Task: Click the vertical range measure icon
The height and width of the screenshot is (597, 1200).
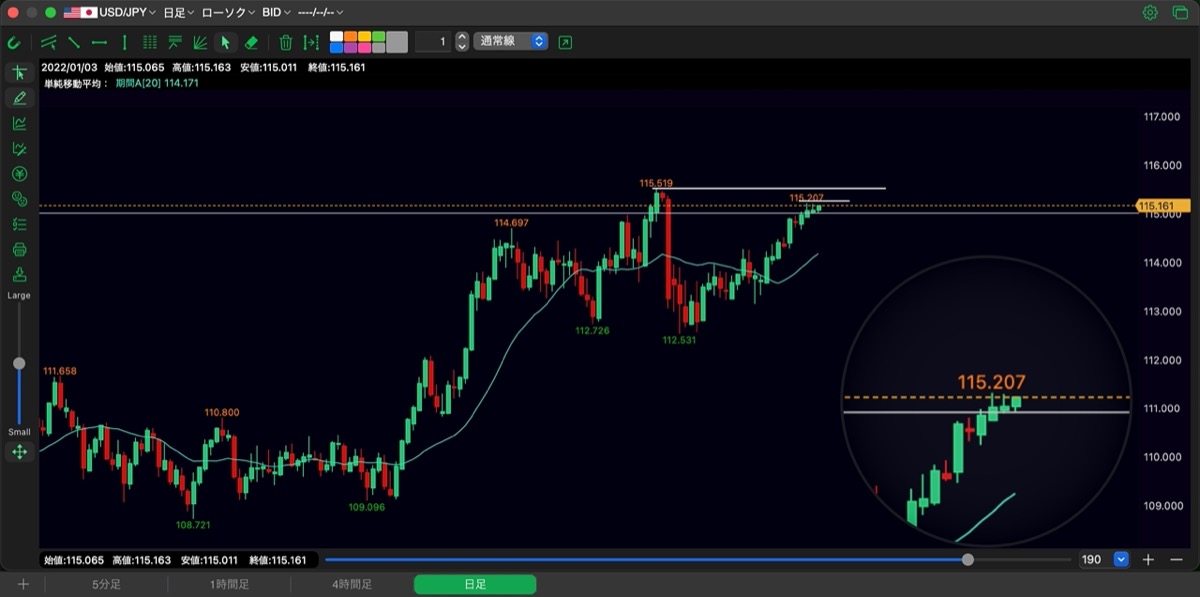Action: [x=312, y=42]
